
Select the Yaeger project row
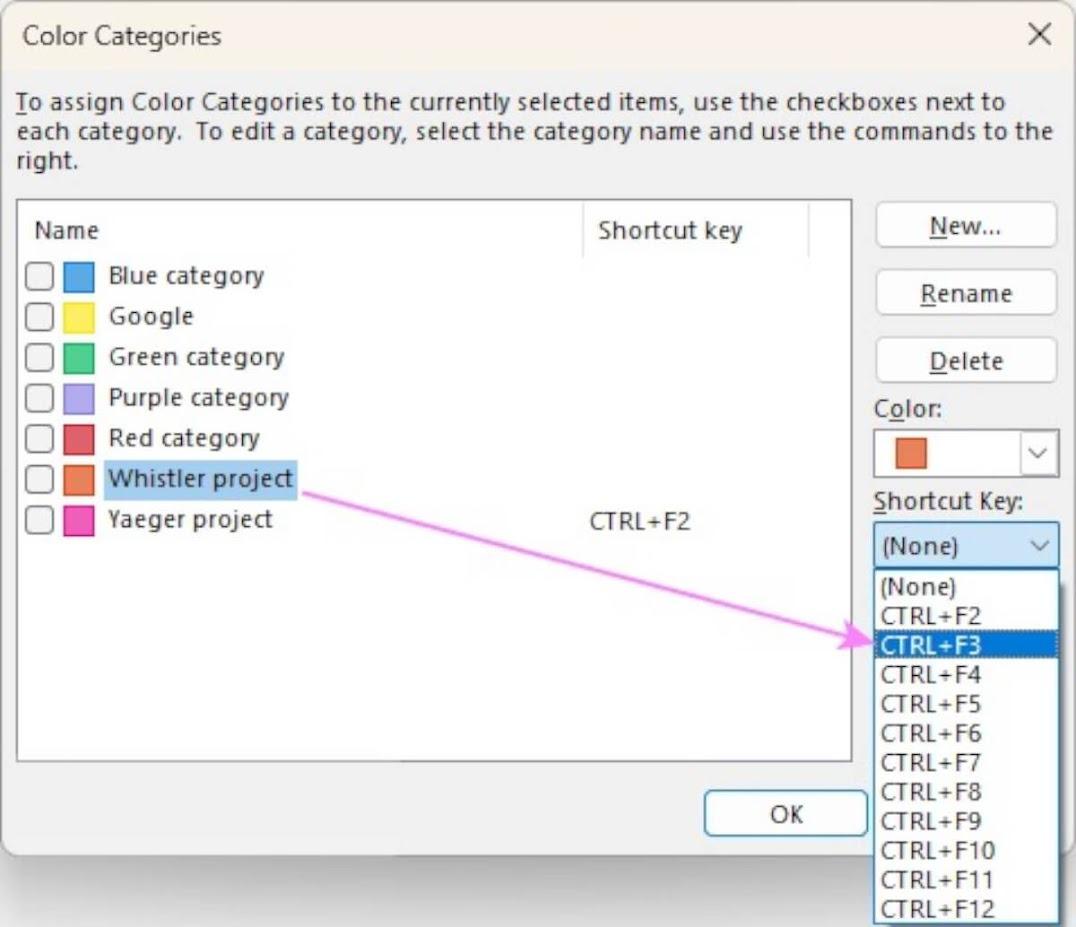[x=190, y=519]
